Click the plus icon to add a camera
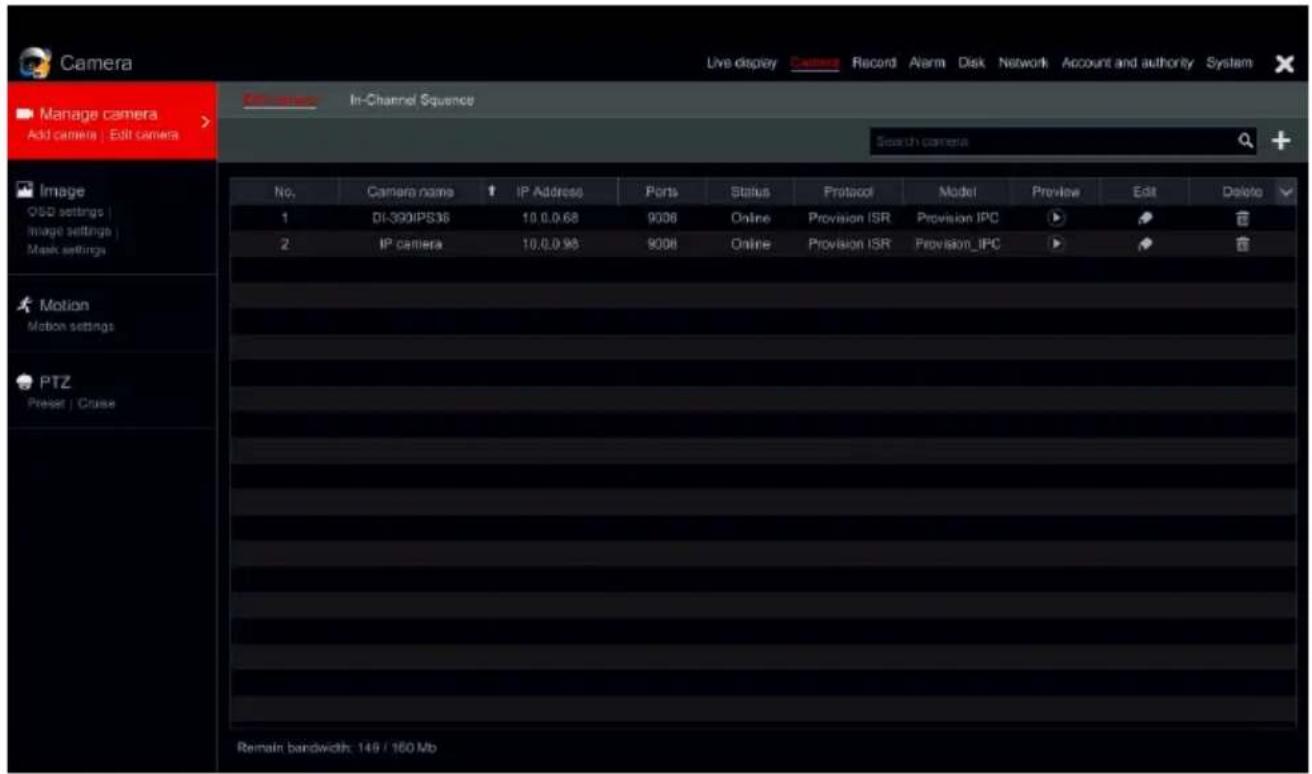The width and height of the screenshot is (1312, 774). pos(1282,142)
